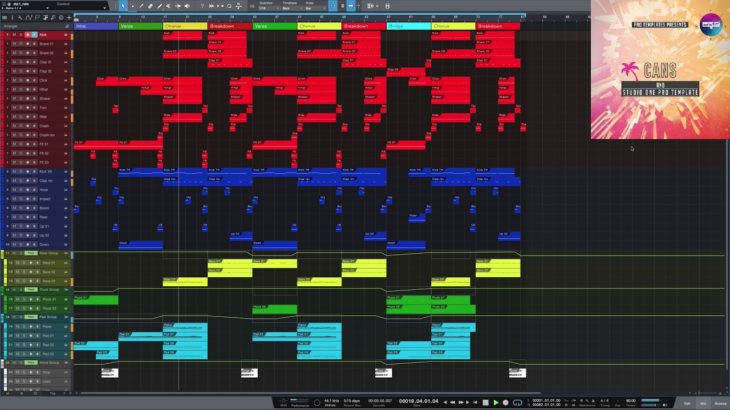The width and height of the screenshot is (730, 410).
Task: Open the Edit panel button
Action: [687, 403]
